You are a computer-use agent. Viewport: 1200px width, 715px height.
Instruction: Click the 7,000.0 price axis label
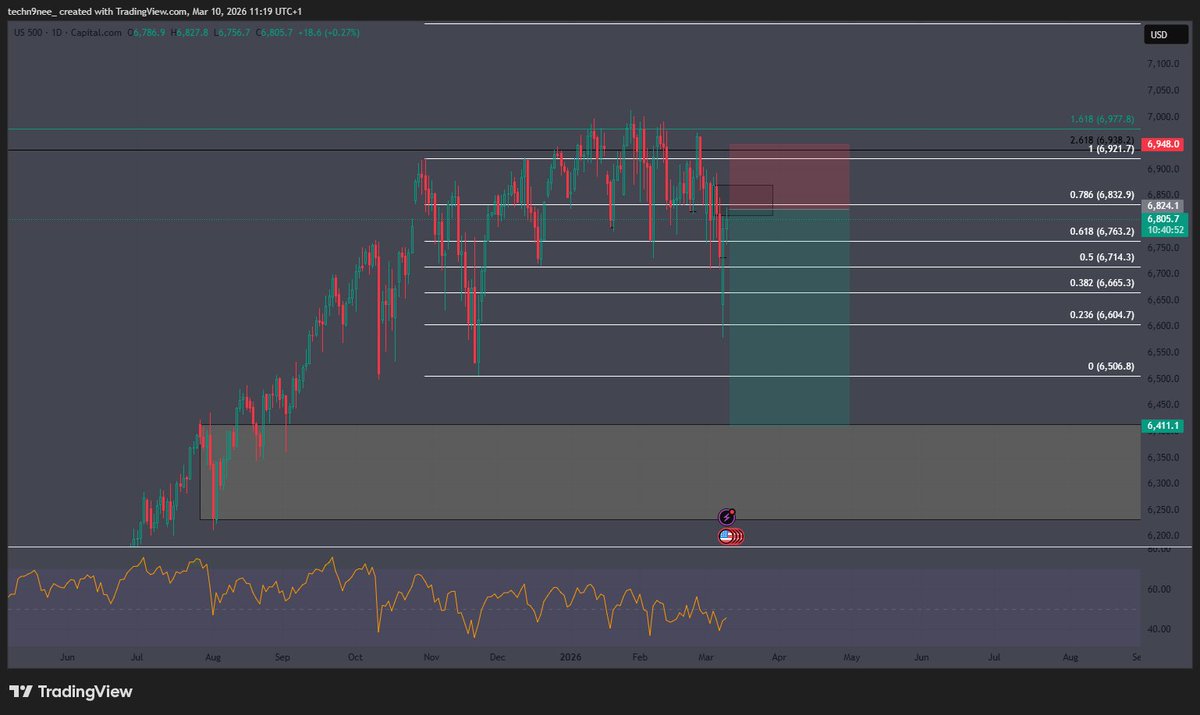coord(1163,117)
